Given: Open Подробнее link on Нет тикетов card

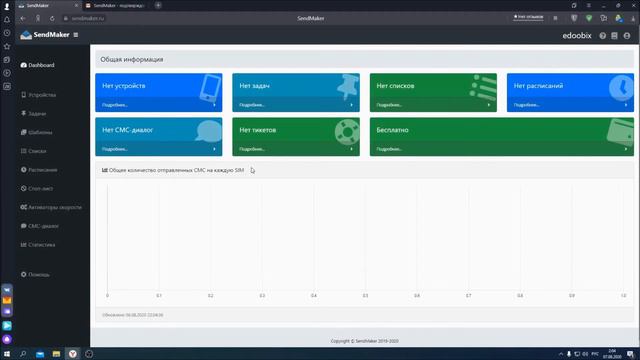Looking at the screenshot, I should [x=252, y=149].
